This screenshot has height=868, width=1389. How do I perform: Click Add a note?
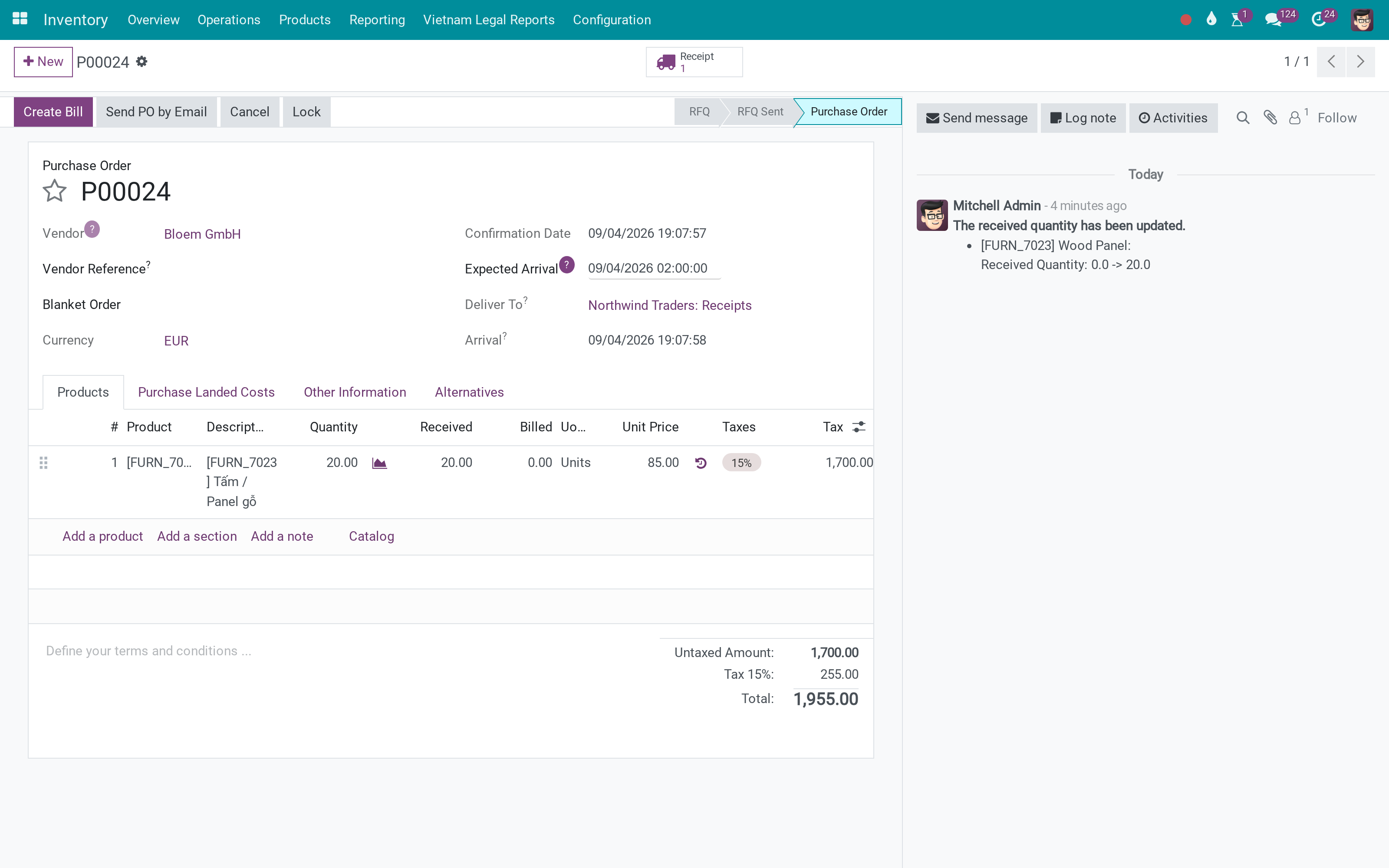pyautogui.click(x=282, y=536)
